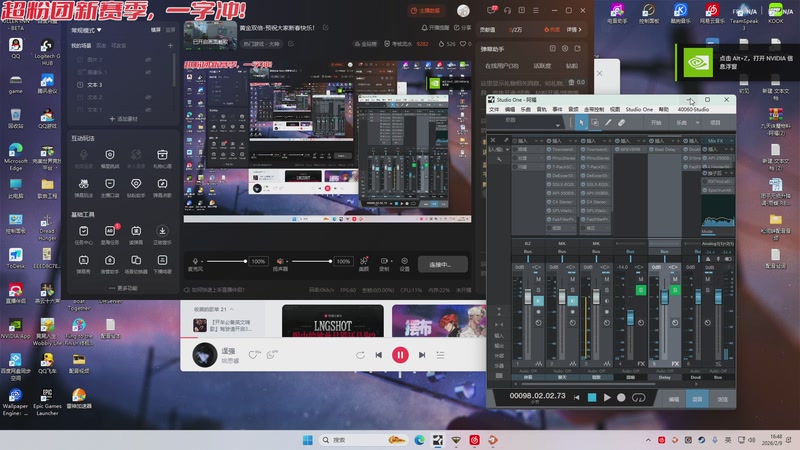Select the pencil paint tool in Studio One
The height and width of the screenshot is (450, 800).
coord(608,122)
